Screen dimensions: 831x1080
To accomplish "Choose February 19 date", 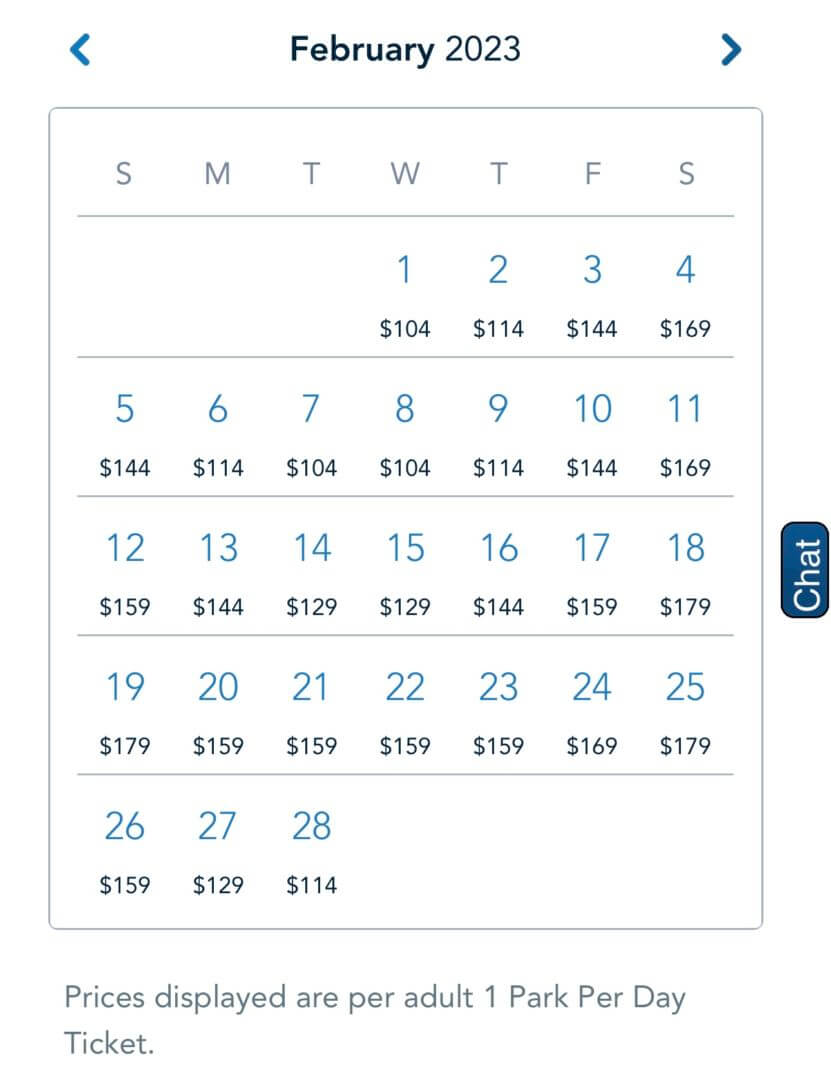I will (x=125, y=712).
